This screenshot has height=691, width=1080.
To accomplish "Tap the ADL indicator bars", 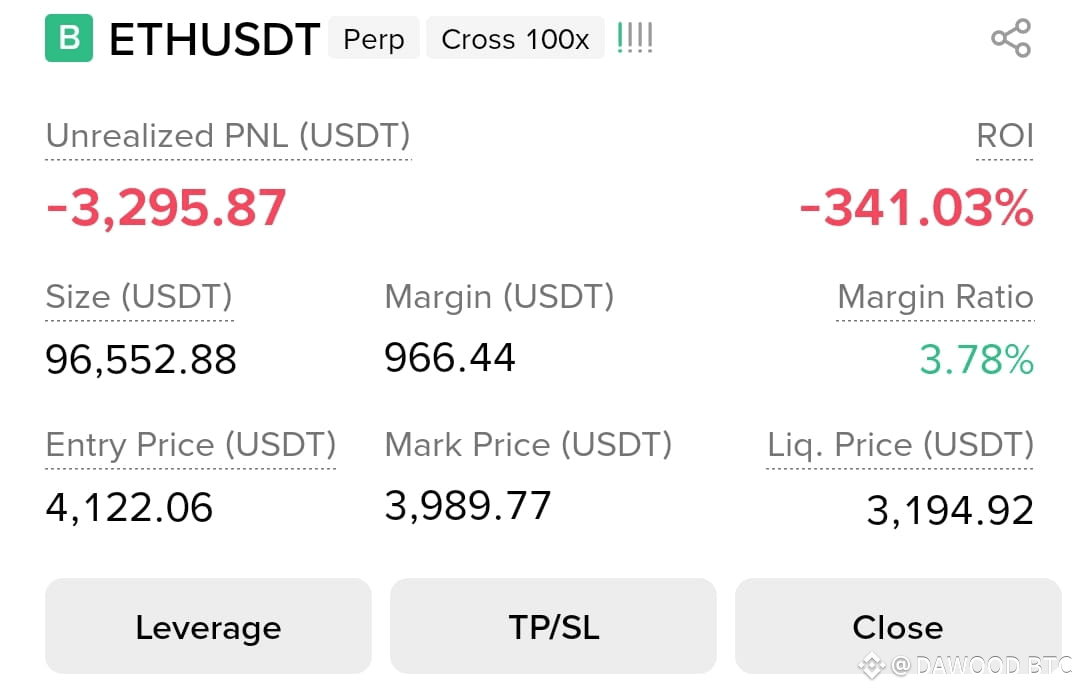I will [634, 38].
